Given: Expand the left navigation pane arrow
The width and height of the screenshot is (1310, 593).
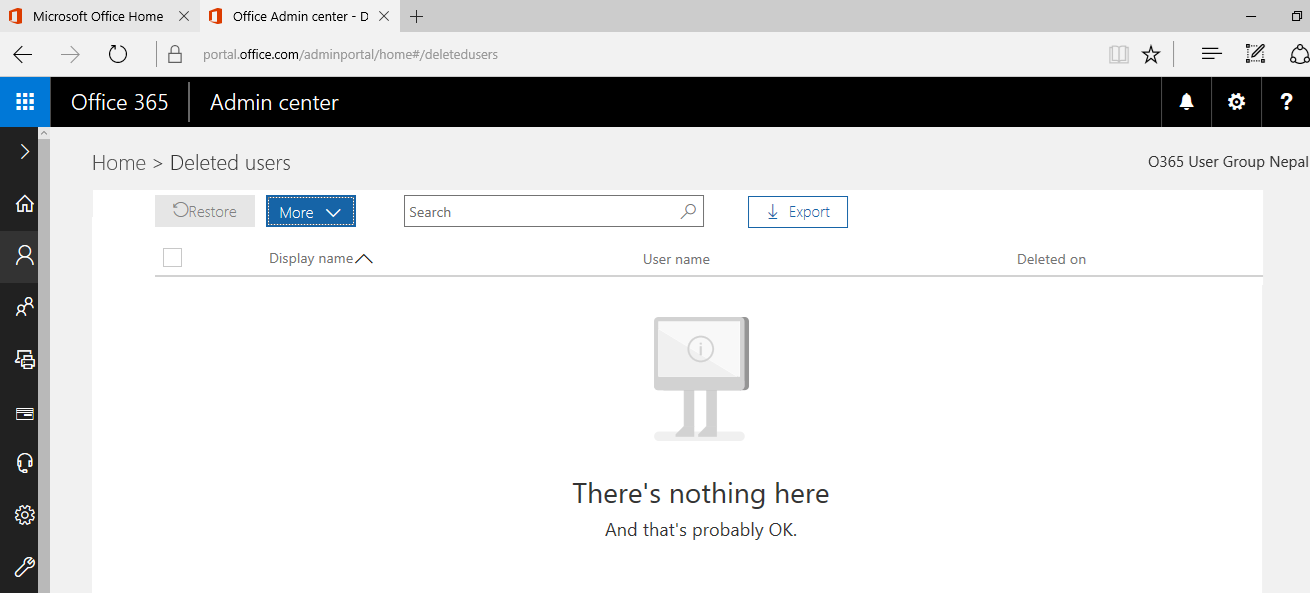Looking at the screenshot, I should (25, 152).
